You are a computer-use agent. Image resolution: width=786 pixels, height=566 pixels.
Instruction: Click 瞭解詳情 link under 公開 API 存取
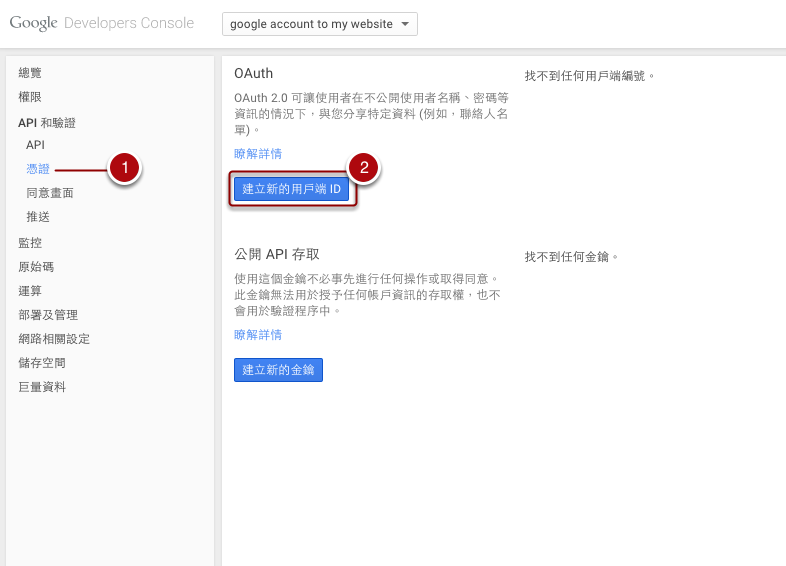click(258, 335)
